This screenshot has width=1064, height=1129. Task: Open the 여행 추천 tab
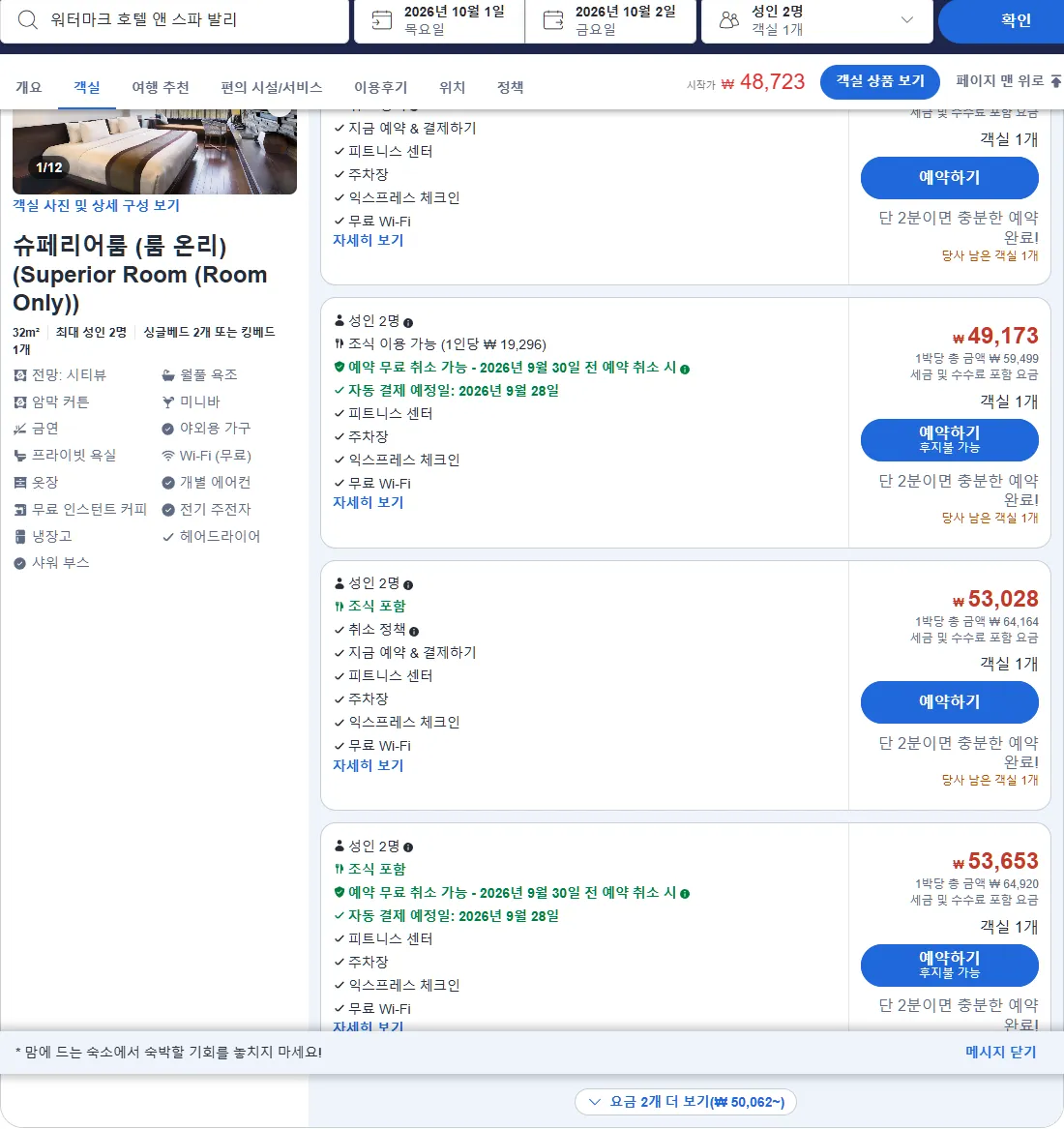click(x=160, y=87)
